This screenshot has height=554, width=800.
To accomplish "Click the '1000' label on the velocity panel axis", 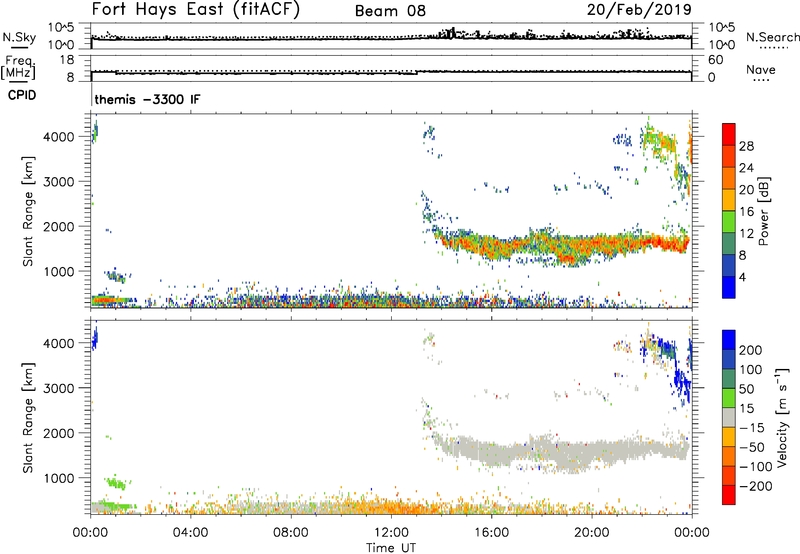I will (59, 479).
